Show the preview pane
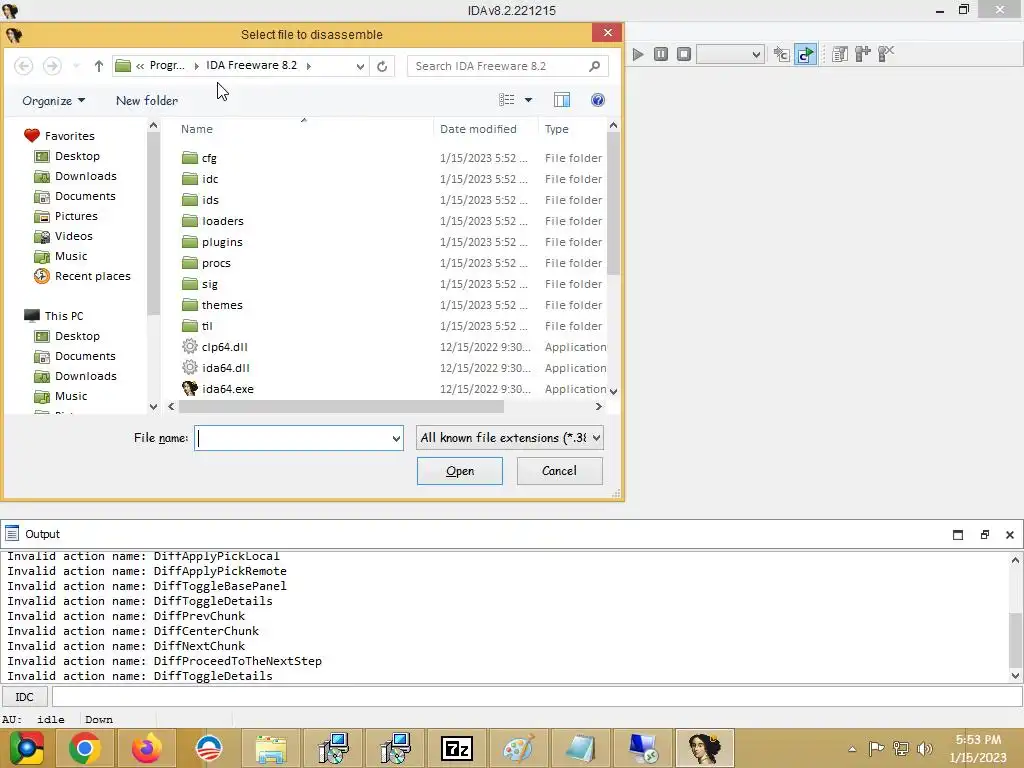The height and width of the screenshot is (768, 1024). coord(562,100)
